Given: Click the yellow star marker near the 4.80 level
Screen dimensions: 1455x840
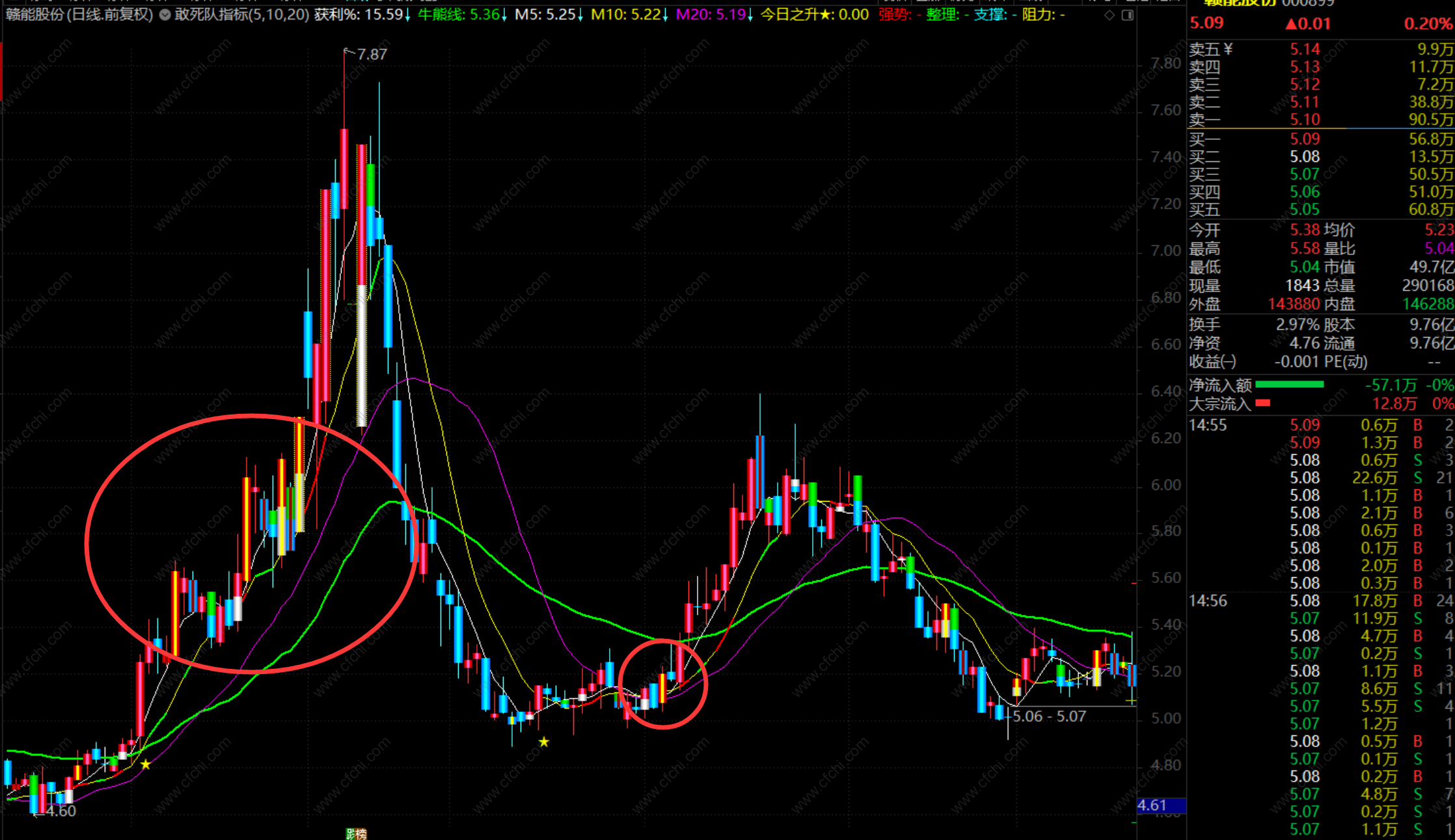Looking at the screenshot, I should click(145, 765).
